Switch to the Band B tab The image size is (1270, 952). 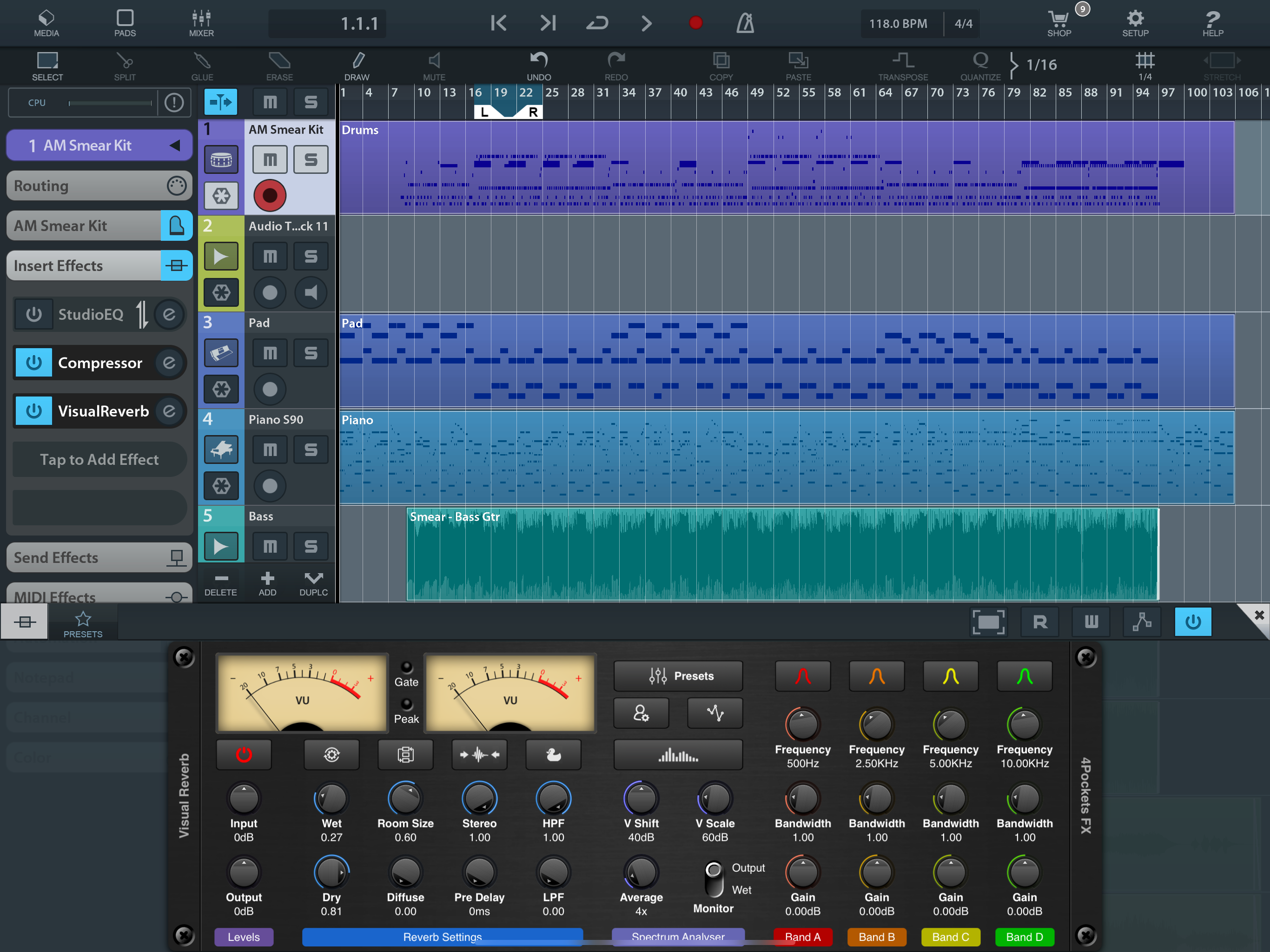pyautogui.click(x=876, y=937)
